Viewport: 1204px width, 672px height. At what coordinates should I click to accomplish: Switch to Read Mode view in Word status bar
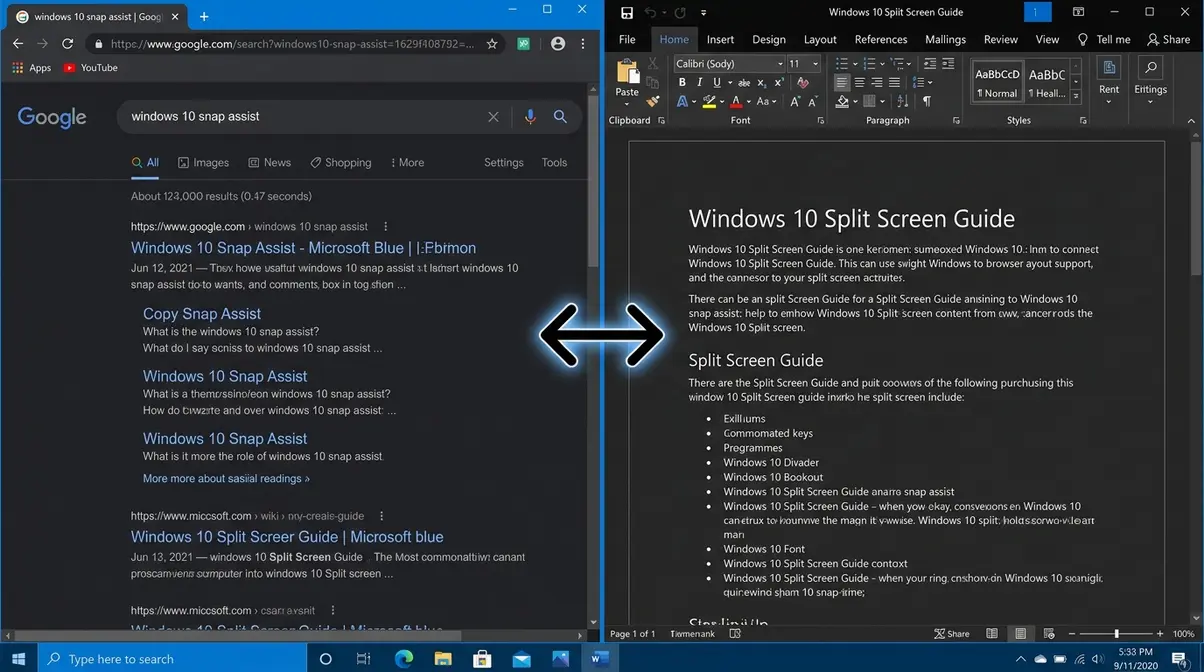[992, 633]
